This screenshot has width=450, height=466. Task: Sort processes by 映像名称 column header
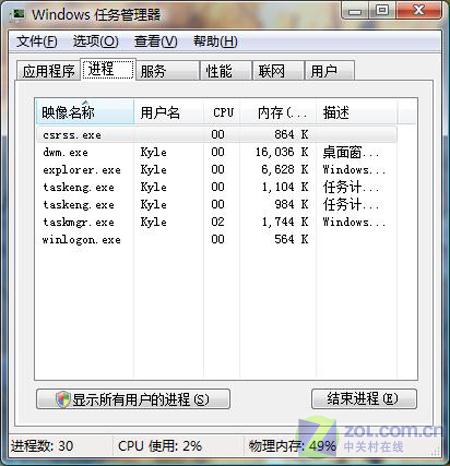pos(85,112)
